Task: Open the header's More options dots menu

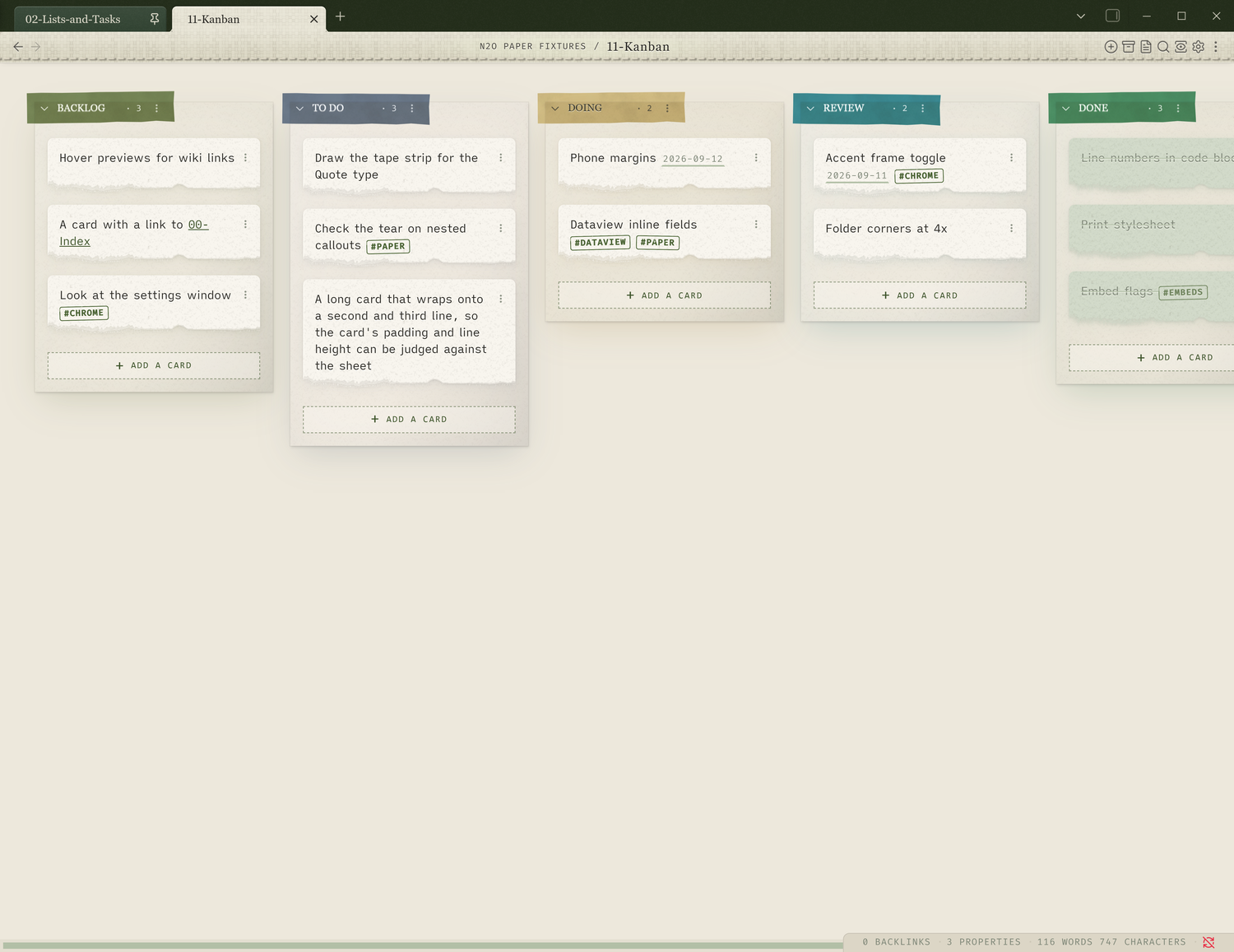Action: [1216, 47]
